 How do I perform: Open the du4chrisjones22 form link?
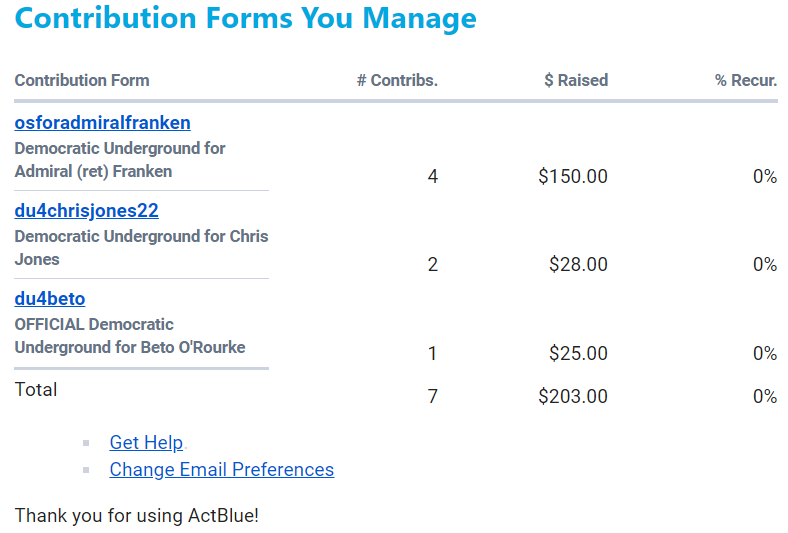(86, 211)
